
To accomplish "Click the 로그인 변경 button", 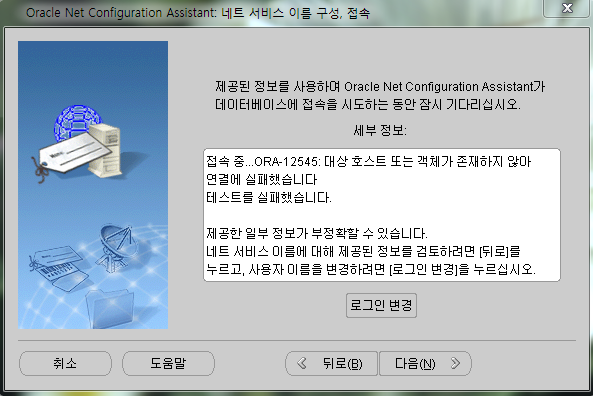I will coord(381,305).
